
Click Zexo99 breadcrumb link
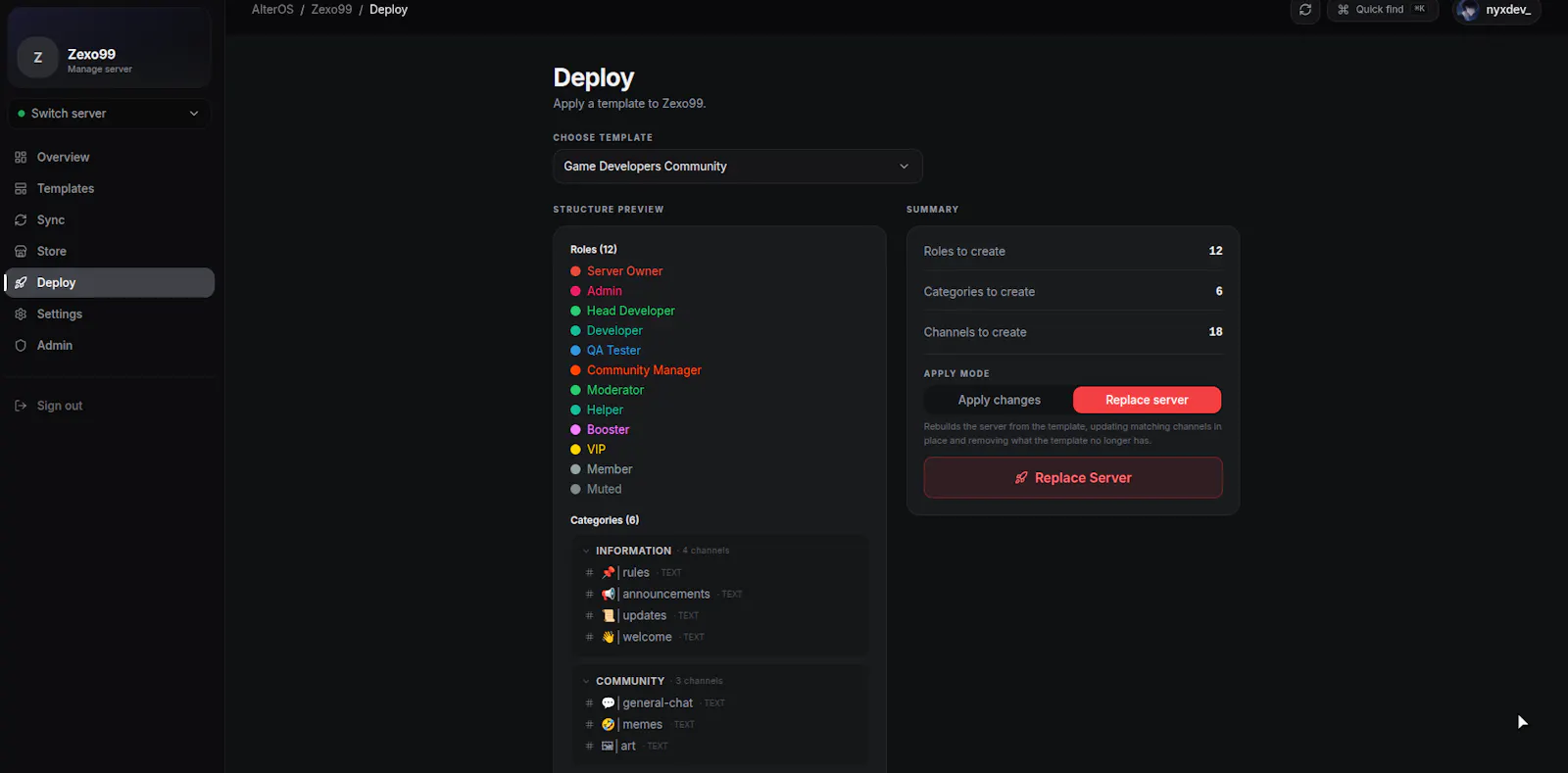point(331,10)
